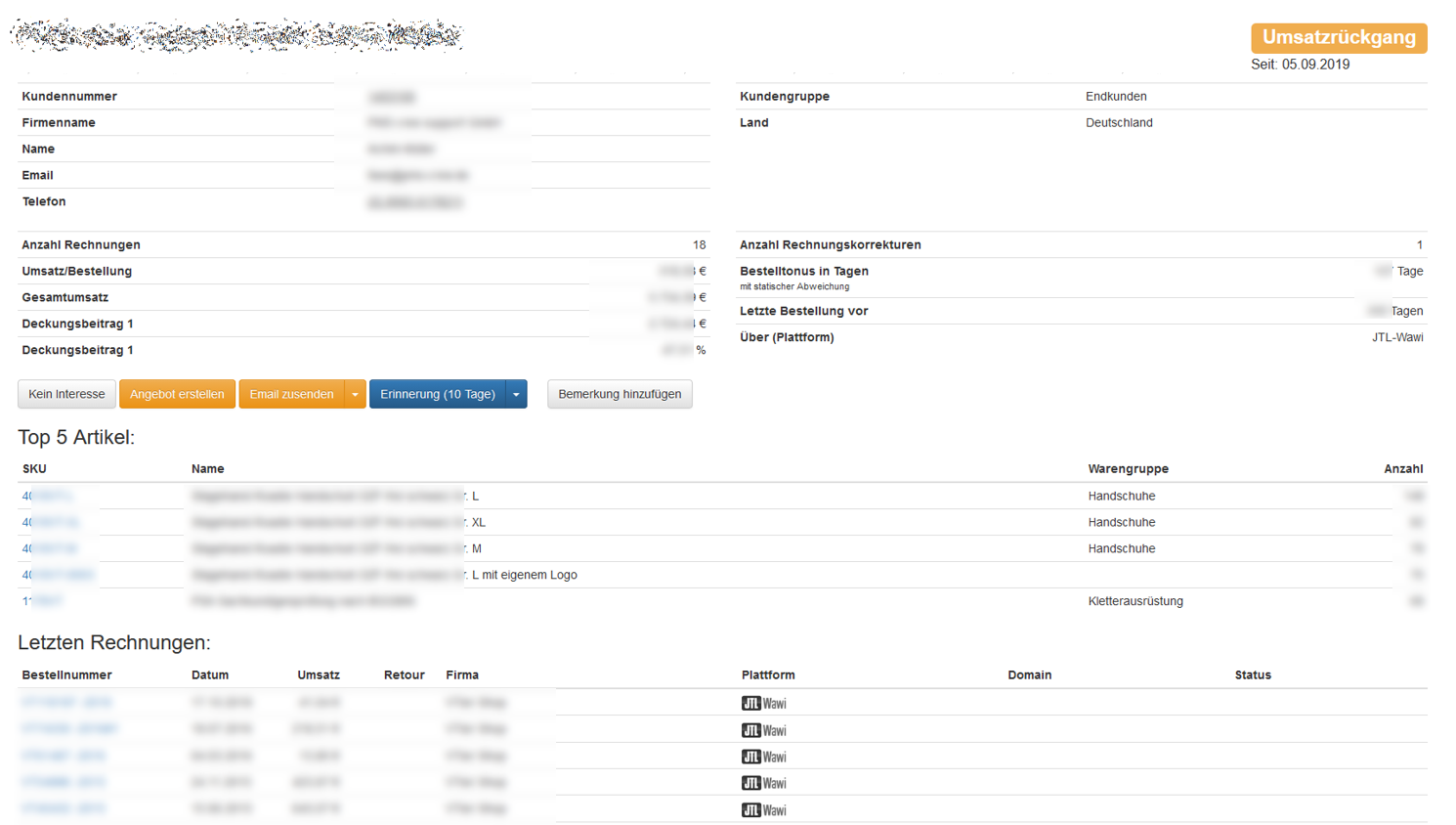The image size is (1456, 825).
Task: Open the Email zusenden dropdown arrow
Action: pyautogui.click(x=356, y=394)
